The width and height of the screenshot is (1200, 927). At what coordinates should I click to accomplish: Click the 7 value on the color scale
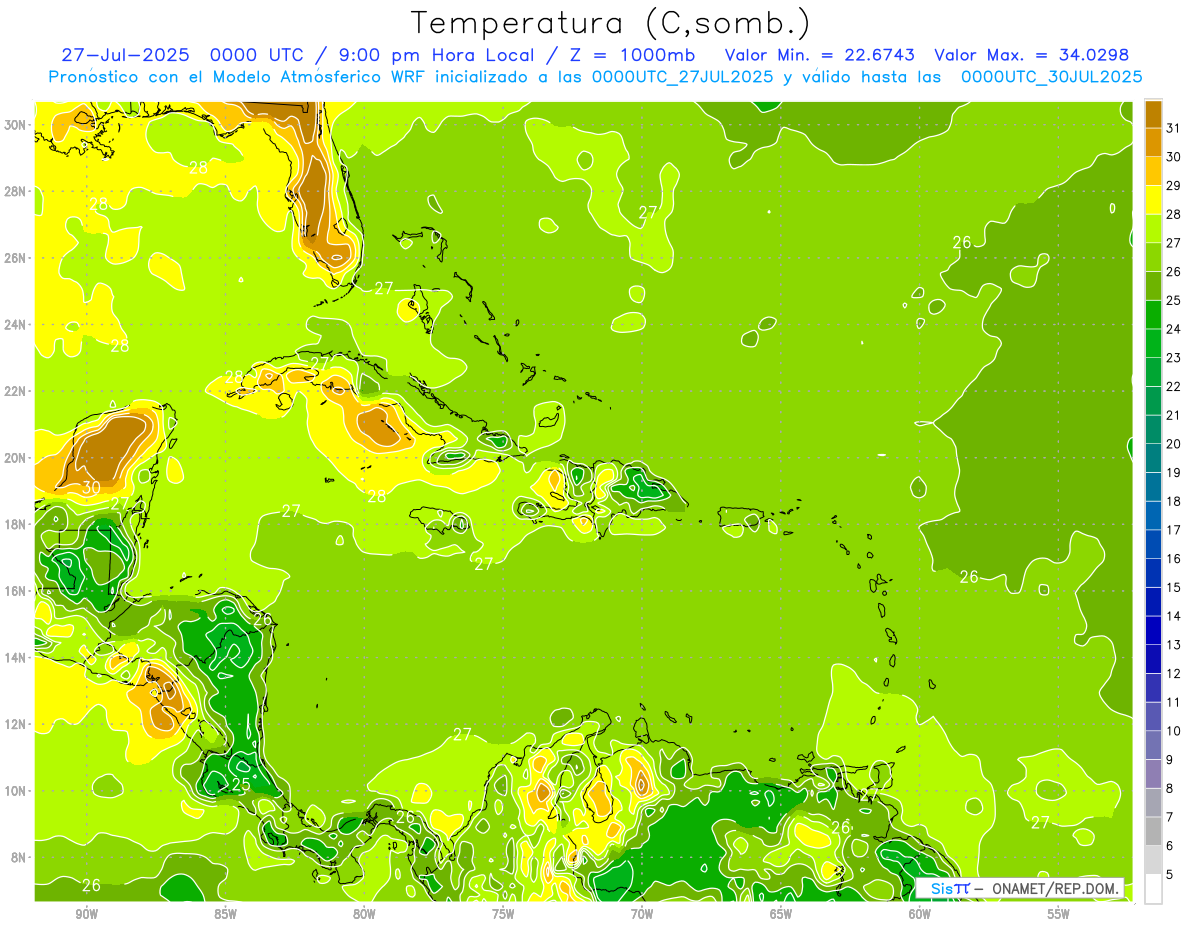coord(1169,817)
